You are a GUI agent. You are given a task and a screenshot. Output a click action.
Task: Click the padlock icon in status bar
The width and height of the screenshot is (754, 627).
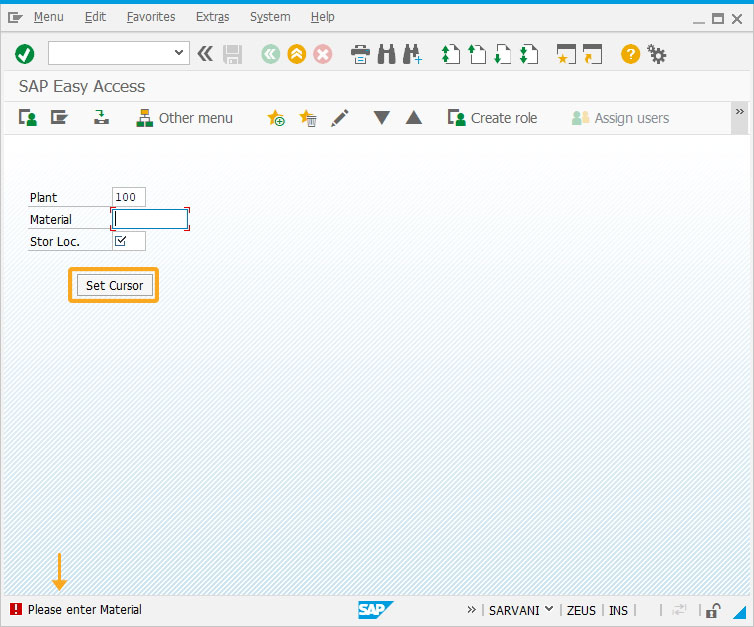(713, 610)
